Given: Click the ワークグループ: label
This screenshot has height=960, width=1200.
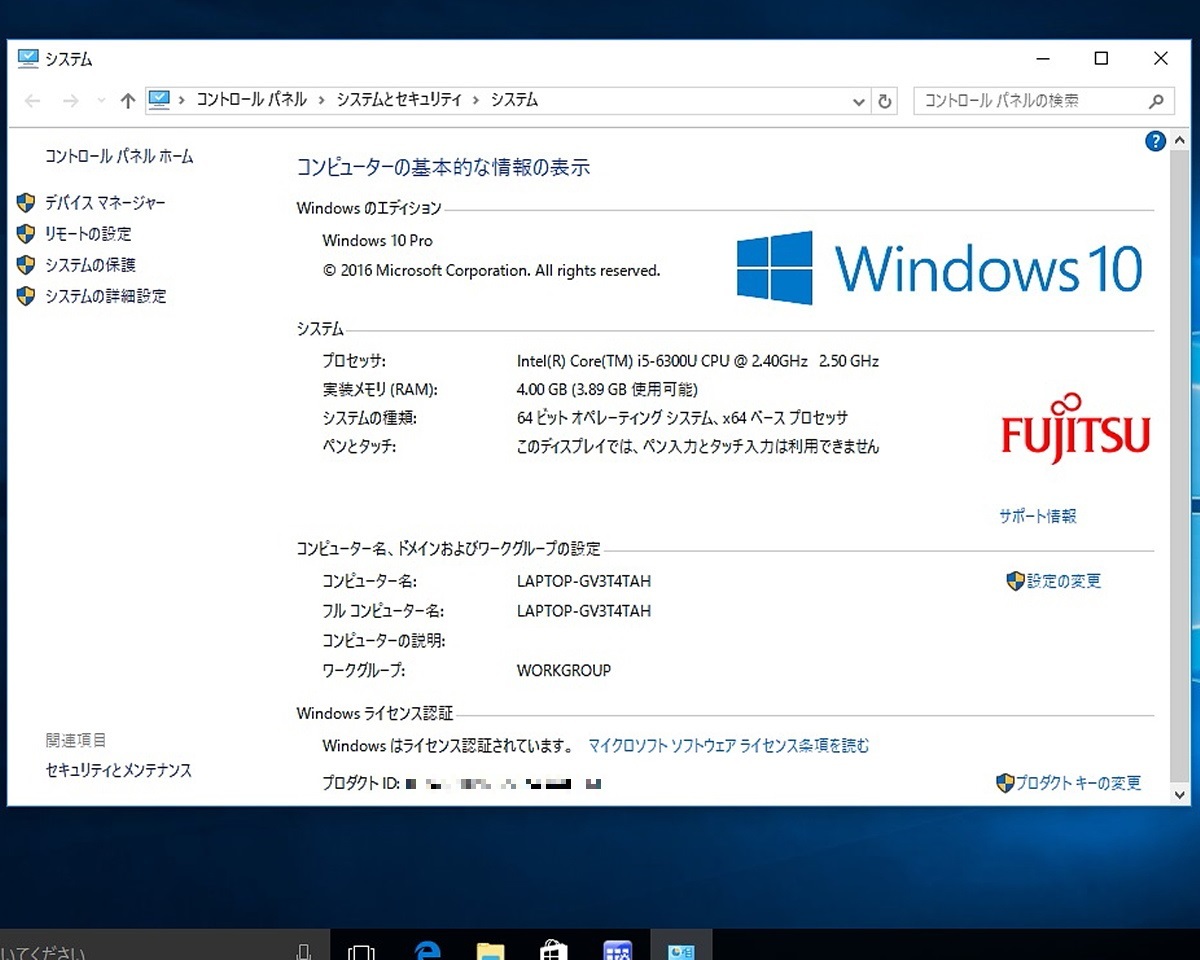Looking at the screenshot, I should click(363, 671).
